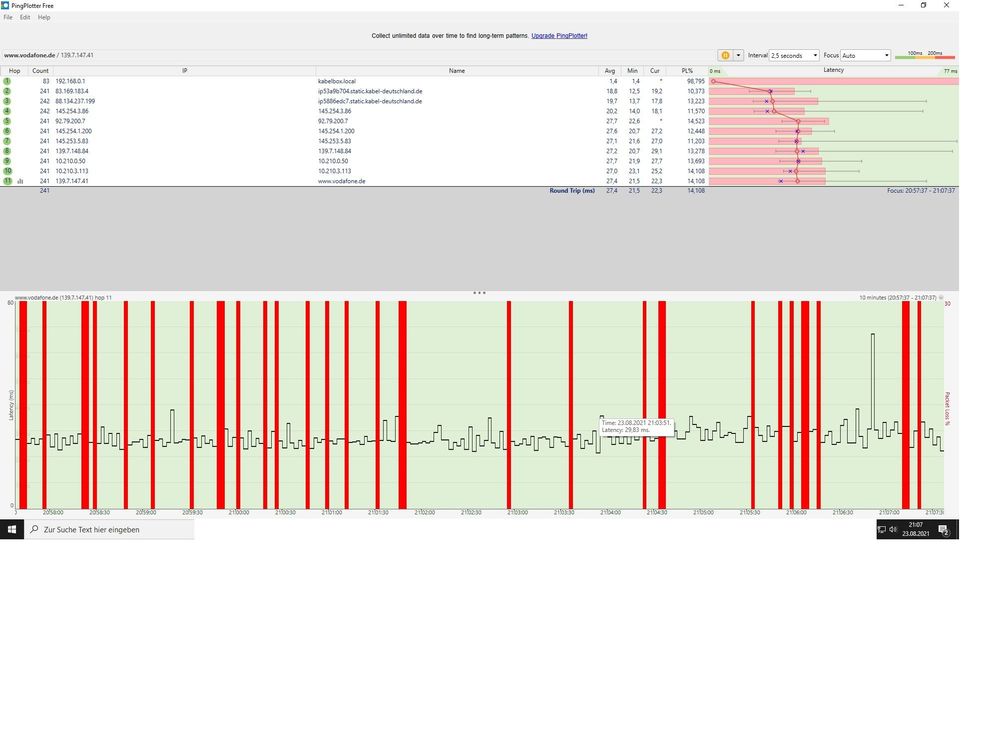Viewport: 999px width, 749px height.
Task: Click the 21:02:00 tick on the time axis
Action: click(x=424, y=512)
